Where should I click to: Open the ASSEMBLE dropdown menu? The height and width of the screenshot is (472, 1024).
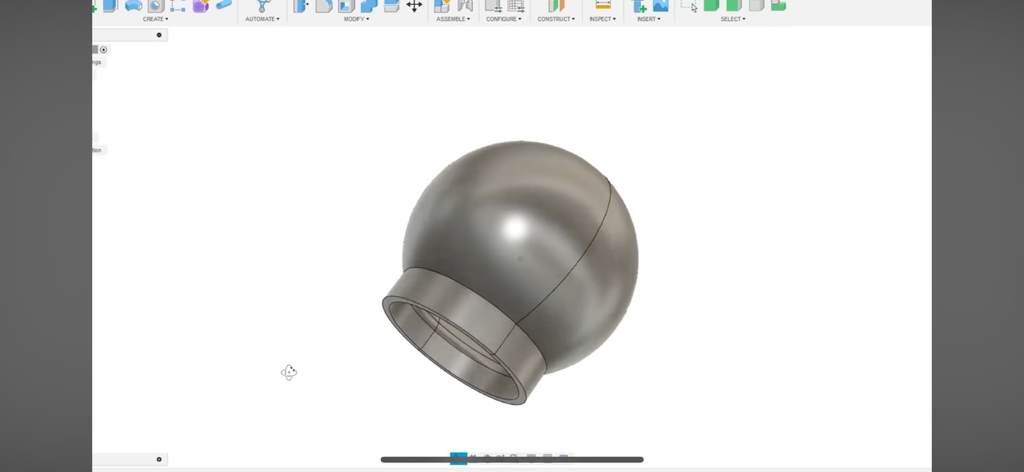point(453,19)
